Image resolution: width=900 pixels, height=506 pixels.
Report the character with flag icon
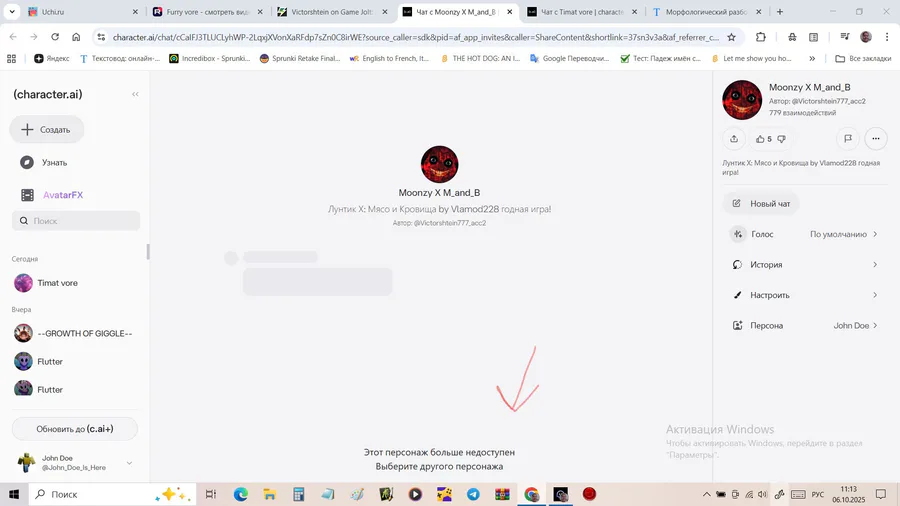(x=848, y=138)
